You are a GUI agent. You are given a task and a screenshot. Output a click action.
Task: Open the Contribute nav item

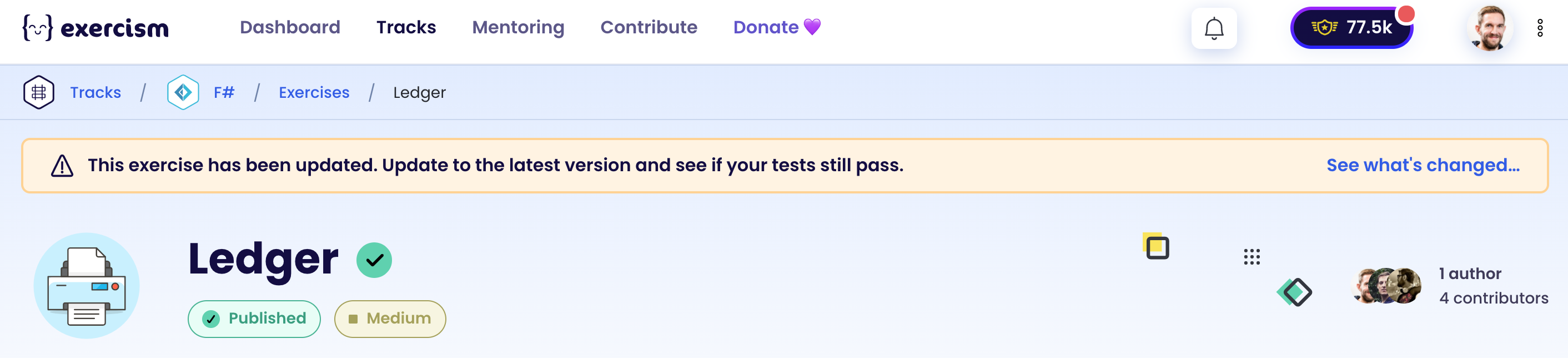click(x=649, y=27)
